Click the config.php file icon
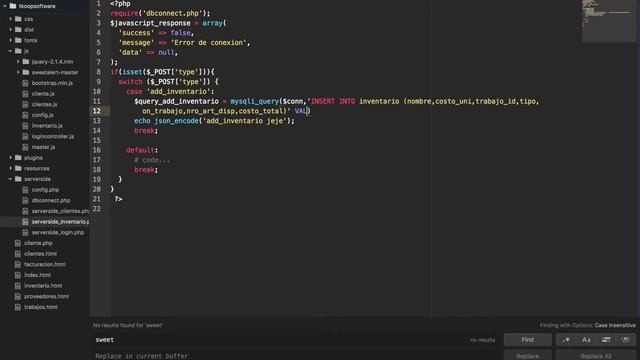Image resolution: width=640 pixels, height=360 pixels. pyautogui.click(x=25, y=189)
